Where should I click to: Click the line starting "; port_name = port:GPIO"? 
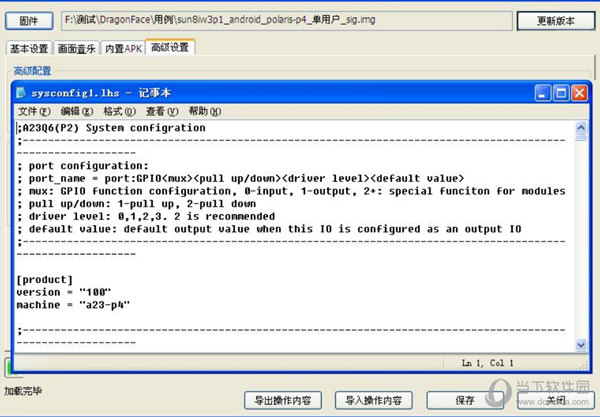pyautogui.click(x=240, y=178)
